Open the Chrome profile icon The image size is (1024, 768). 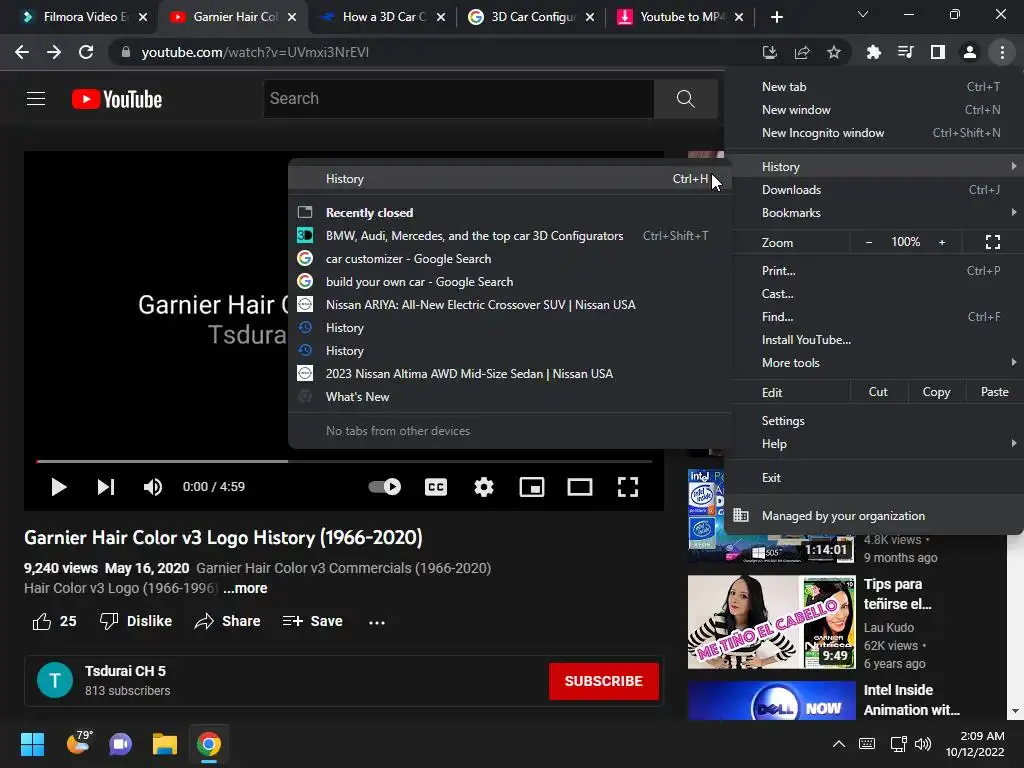pyautogui.click(x=970, y=52)
